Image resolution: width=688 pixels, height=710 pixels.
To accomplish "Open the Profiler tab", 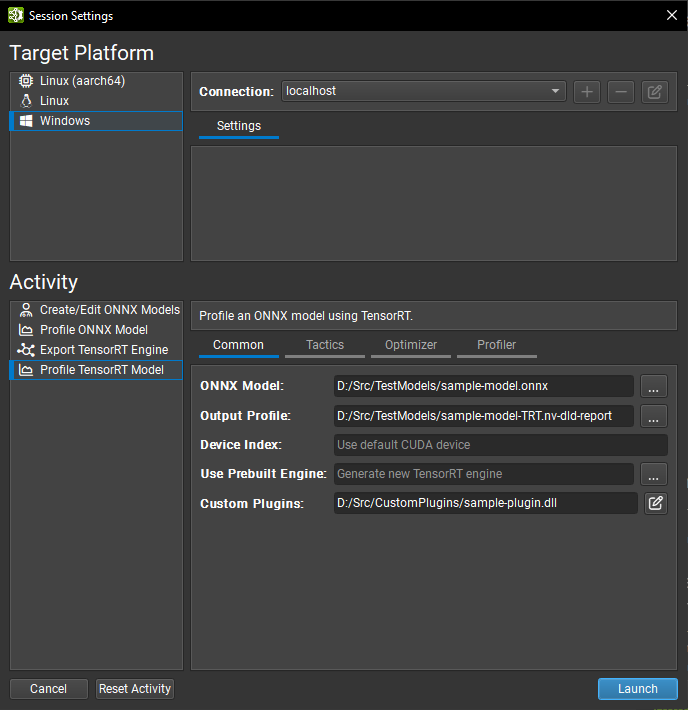I will (496, 345).
